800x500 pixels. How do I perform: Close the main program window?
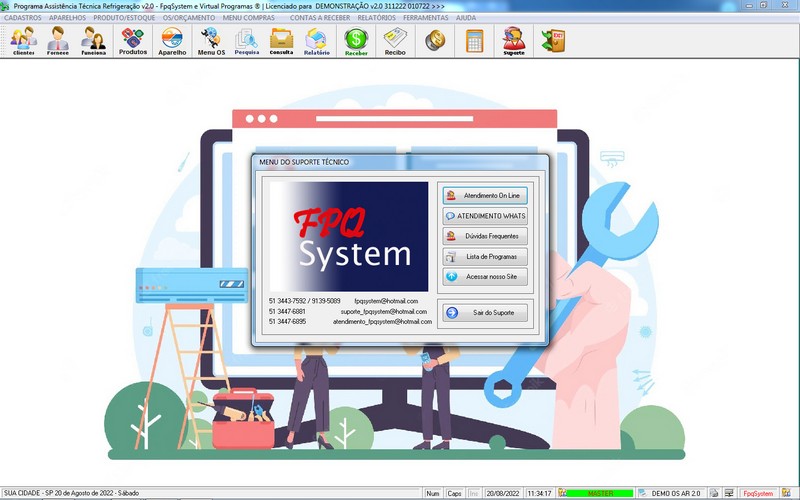tap(786, 5)
